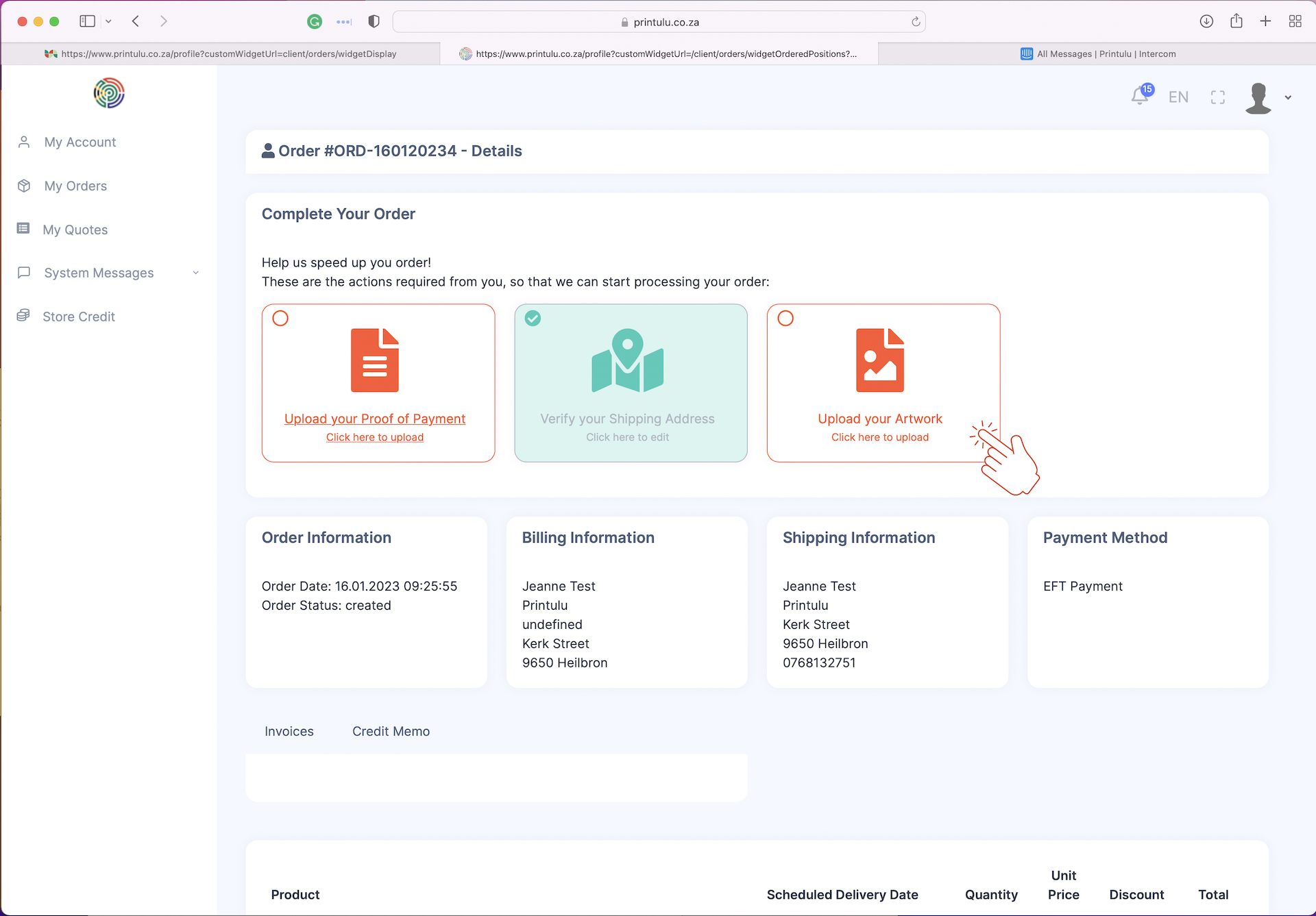Toggle the Safari sidebar button
Viewport: 1316px width, 916px height.
coord(87,21)
